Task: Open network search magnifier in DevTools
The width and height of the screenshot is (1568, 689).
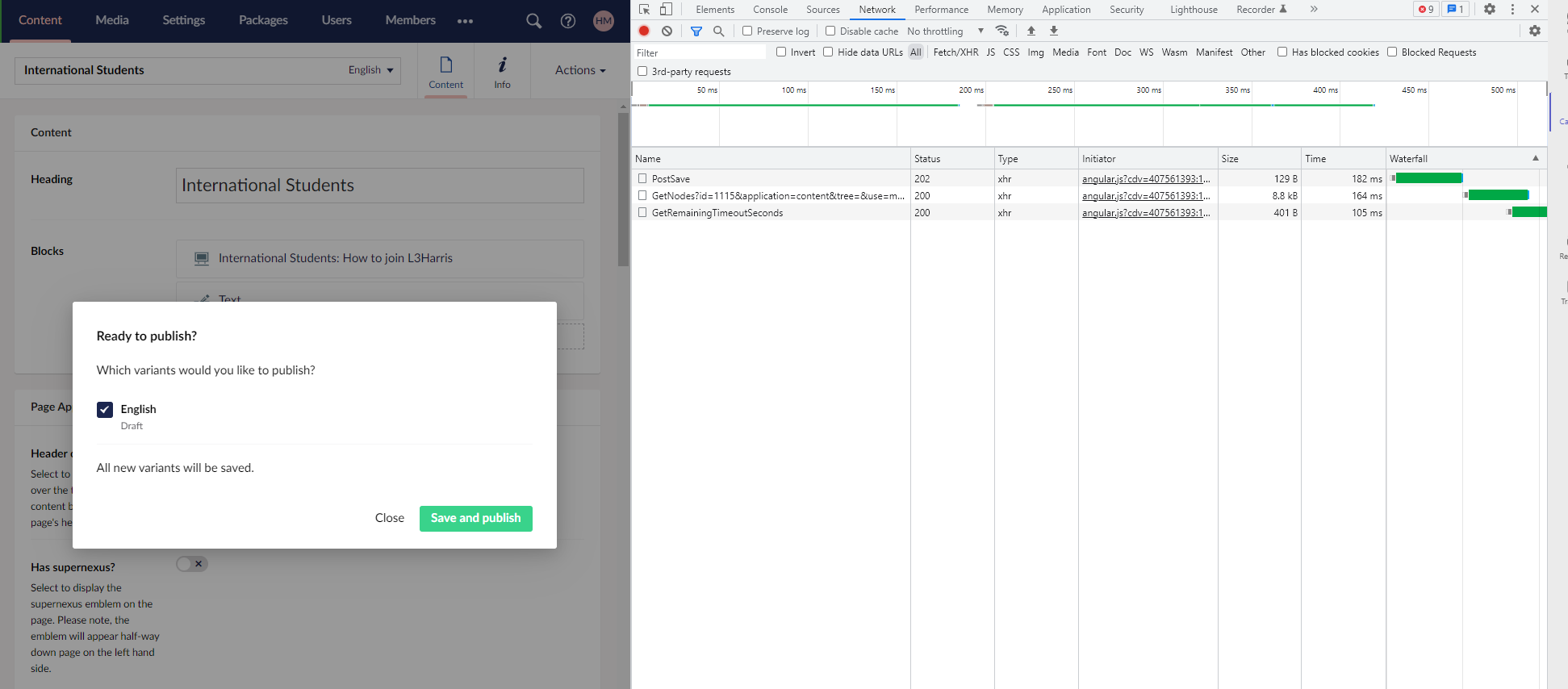Action: click(718, 31)
